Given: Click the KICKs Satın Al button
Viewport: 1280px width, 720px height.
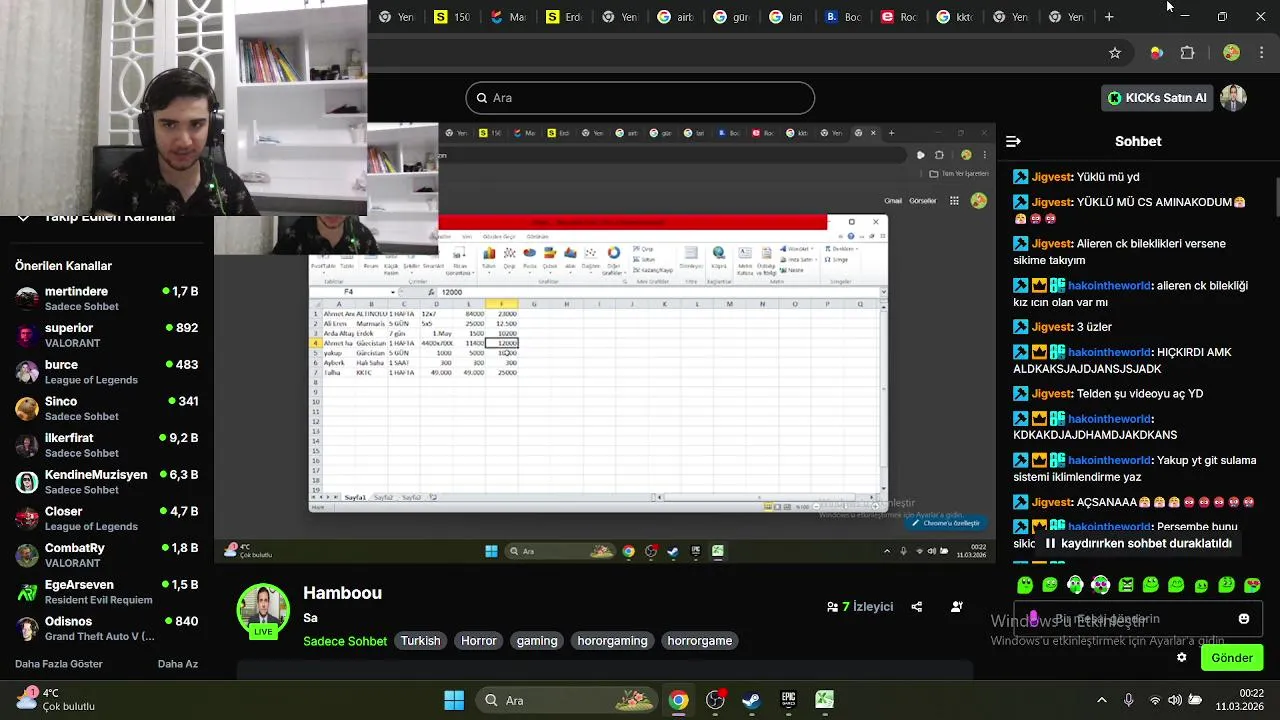Looking at the screenshot, I should click(x=1157, y=98).
